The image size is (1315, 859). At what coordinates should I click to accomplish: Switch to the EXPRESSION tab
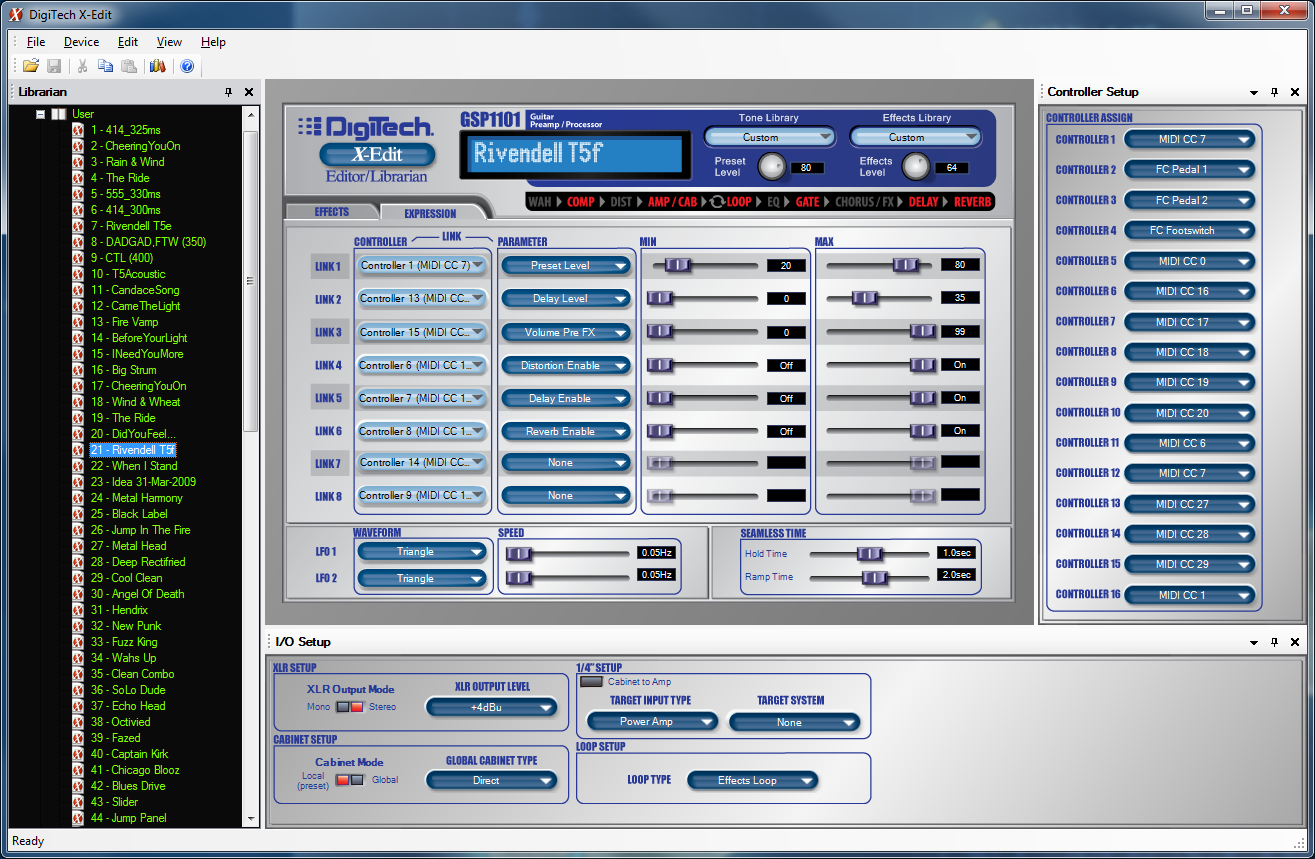coord(431,213)
